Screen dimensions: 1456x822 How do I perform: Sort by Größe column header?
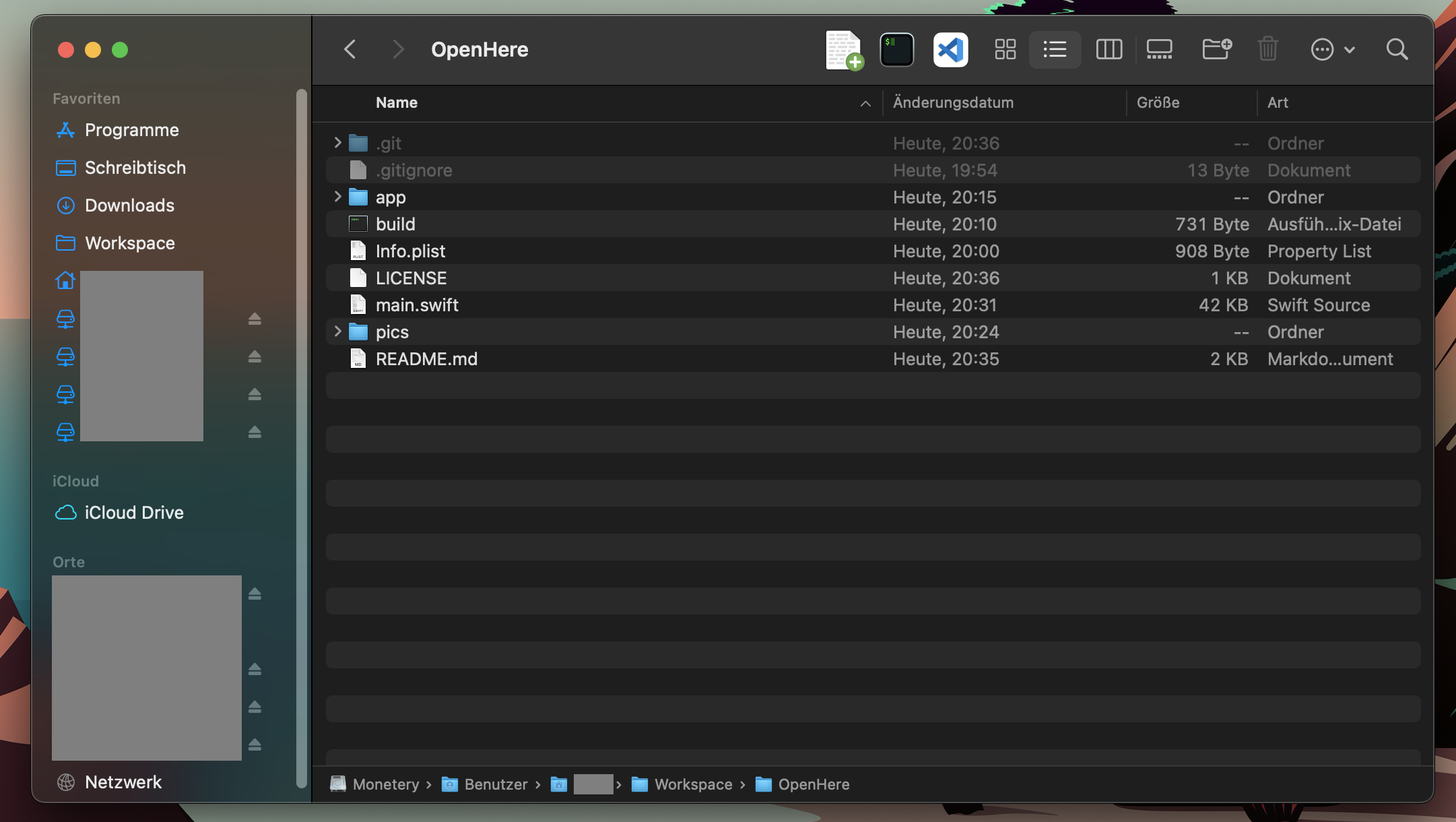(1158, 102)
